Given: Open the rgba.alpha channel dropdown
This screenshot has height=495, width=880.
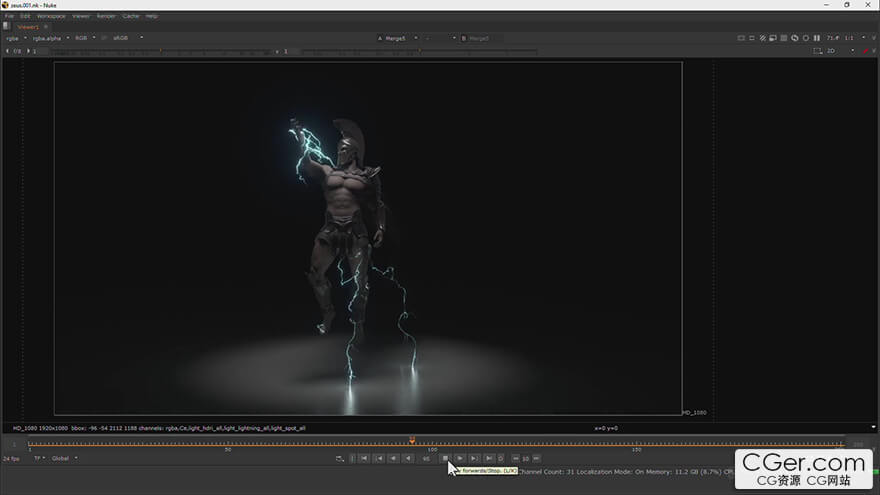Looking at the screenshot, I should 51,38.
